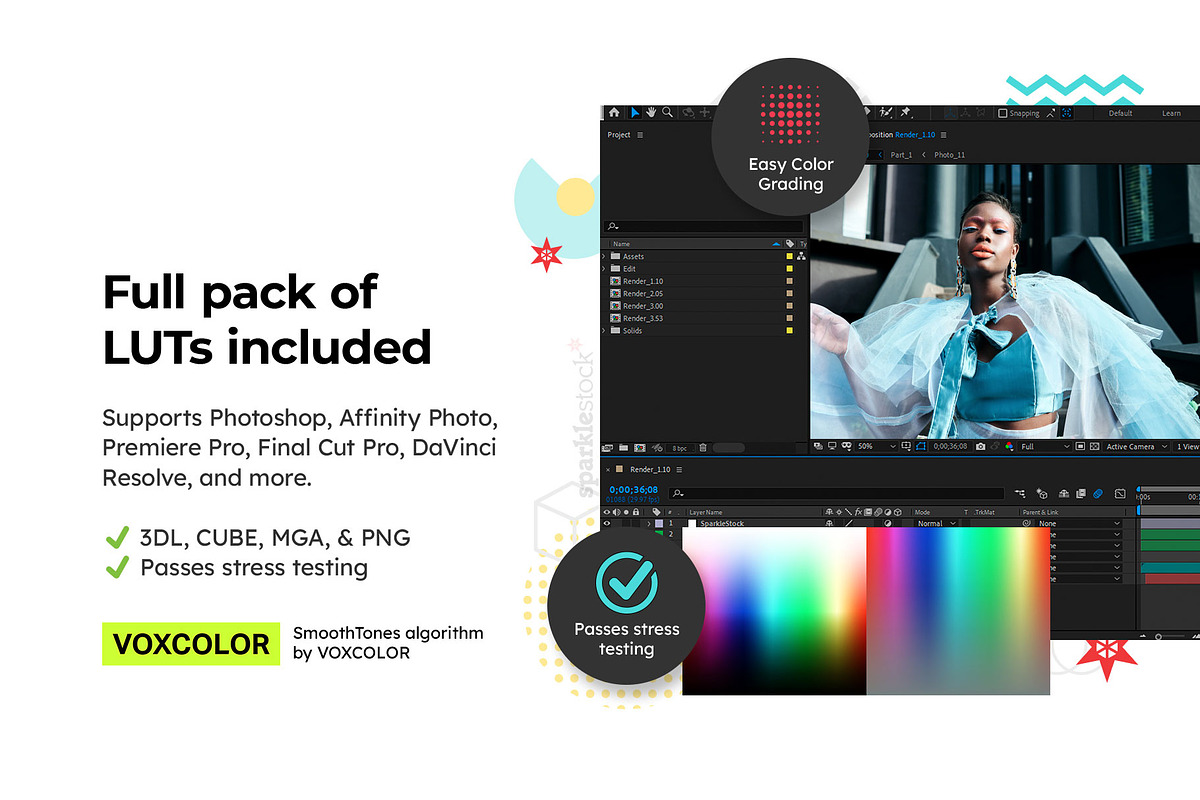Click the Project panel tab
Screen dimensions: 1200x800
tap(619, 135)
